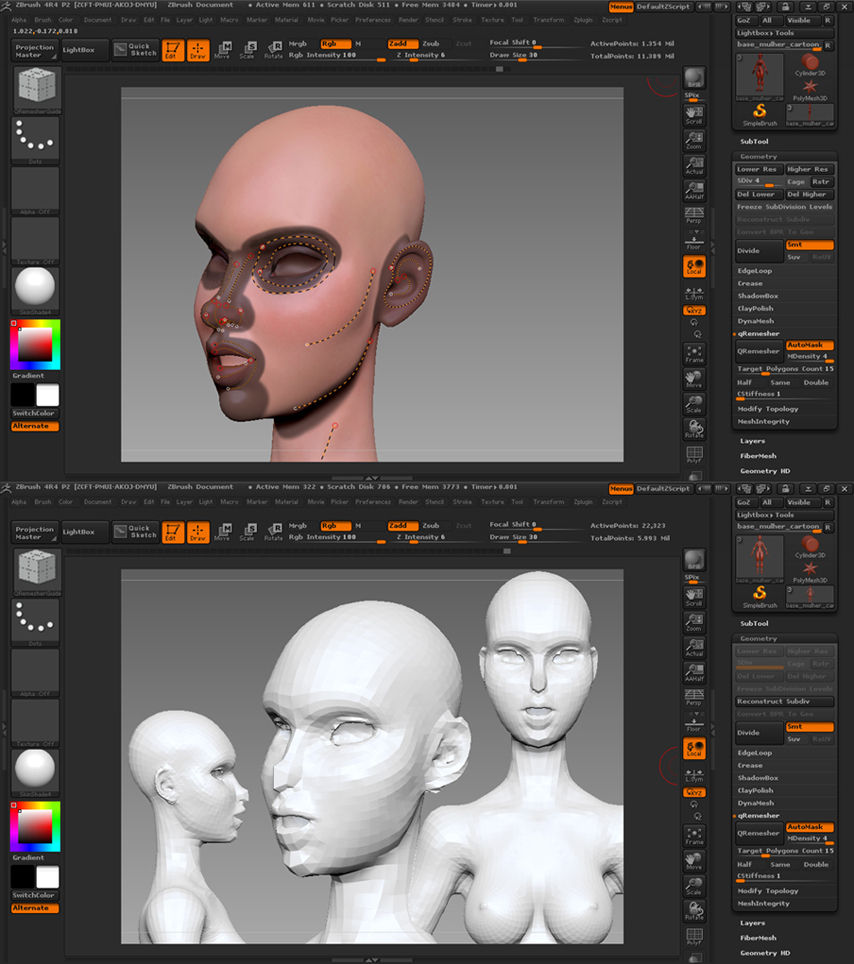Click Target Polygons Count slider, bottom window
The width and height of the screenshot is (854, 964).
point(785,851)
